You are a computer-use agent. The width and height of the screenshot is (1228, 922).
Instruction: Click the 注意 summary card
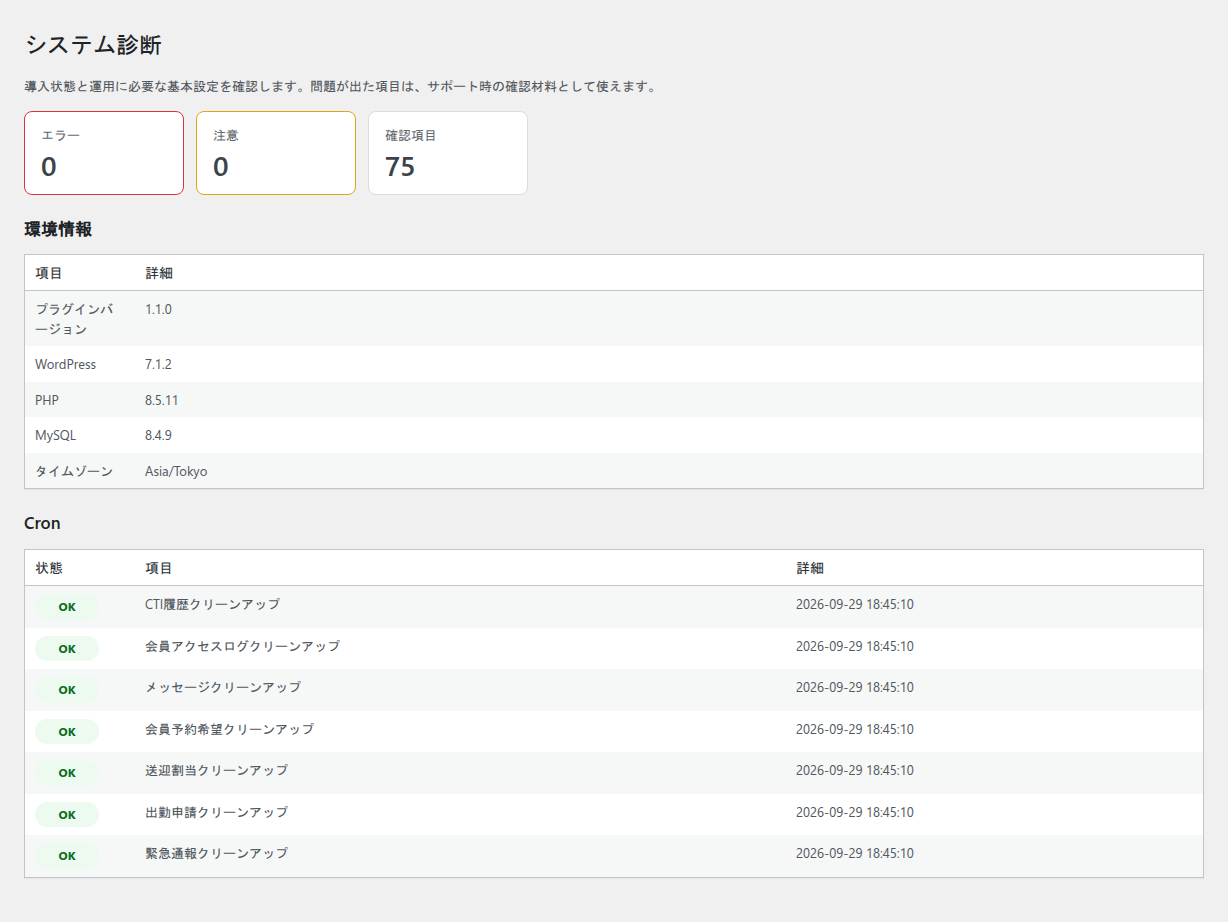point(276,153)
